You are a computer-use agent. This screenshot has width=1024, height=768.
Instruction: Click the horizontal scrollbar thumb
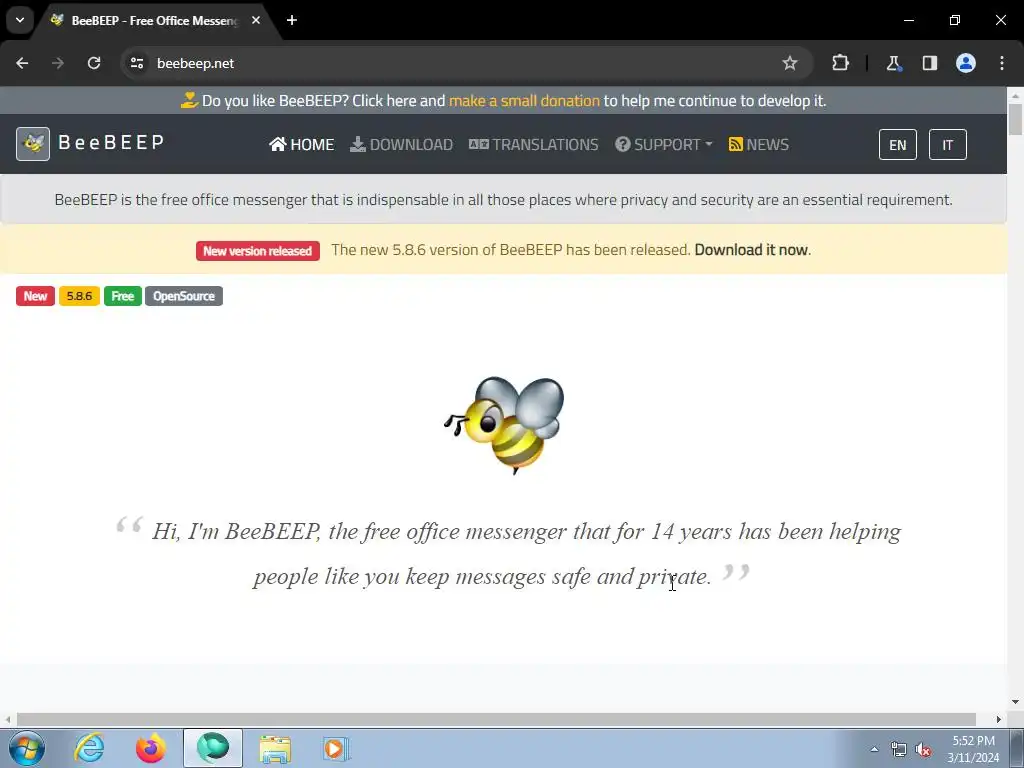(x=496, y=719)
